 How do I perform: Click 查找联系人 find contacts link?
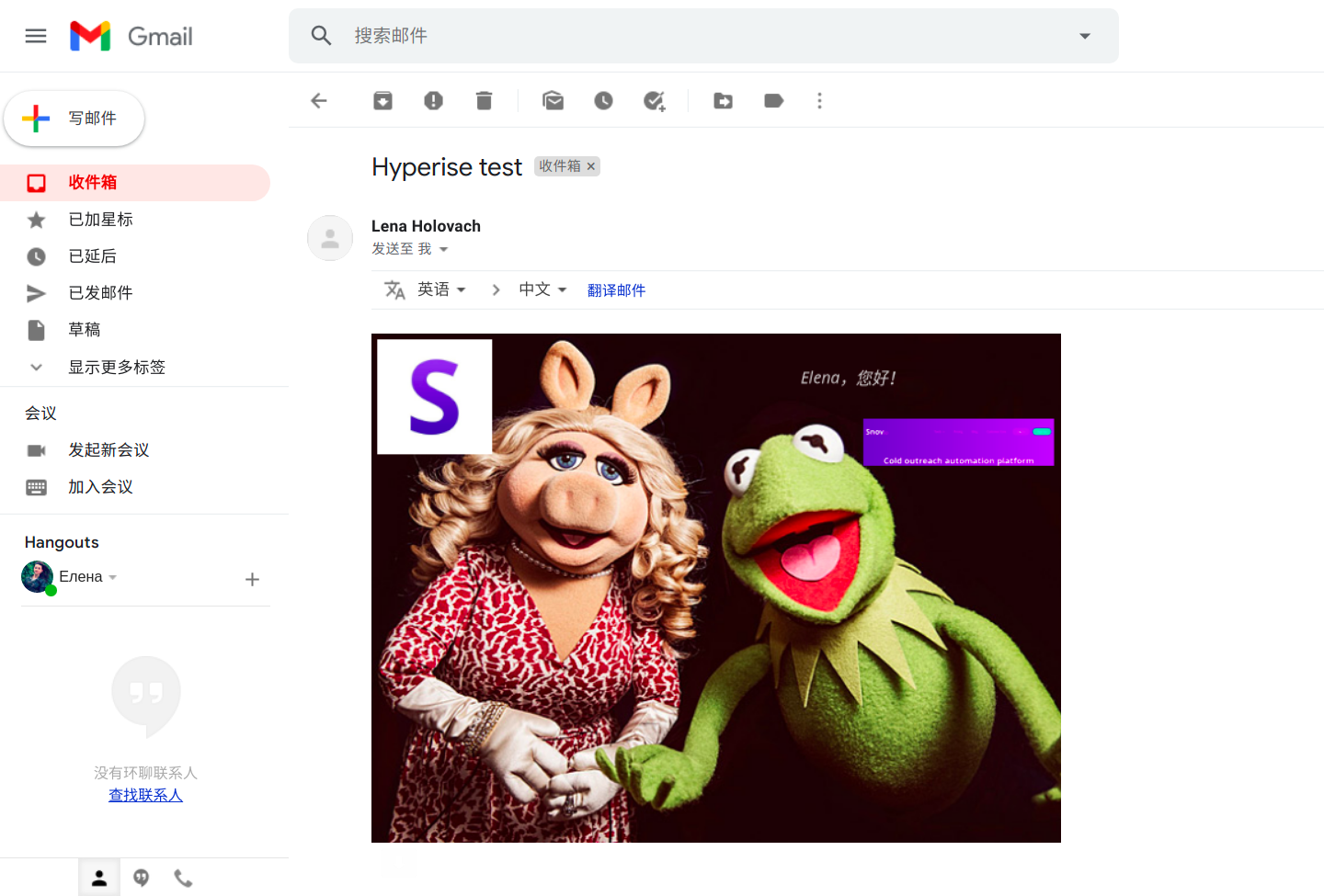point(145,795)
